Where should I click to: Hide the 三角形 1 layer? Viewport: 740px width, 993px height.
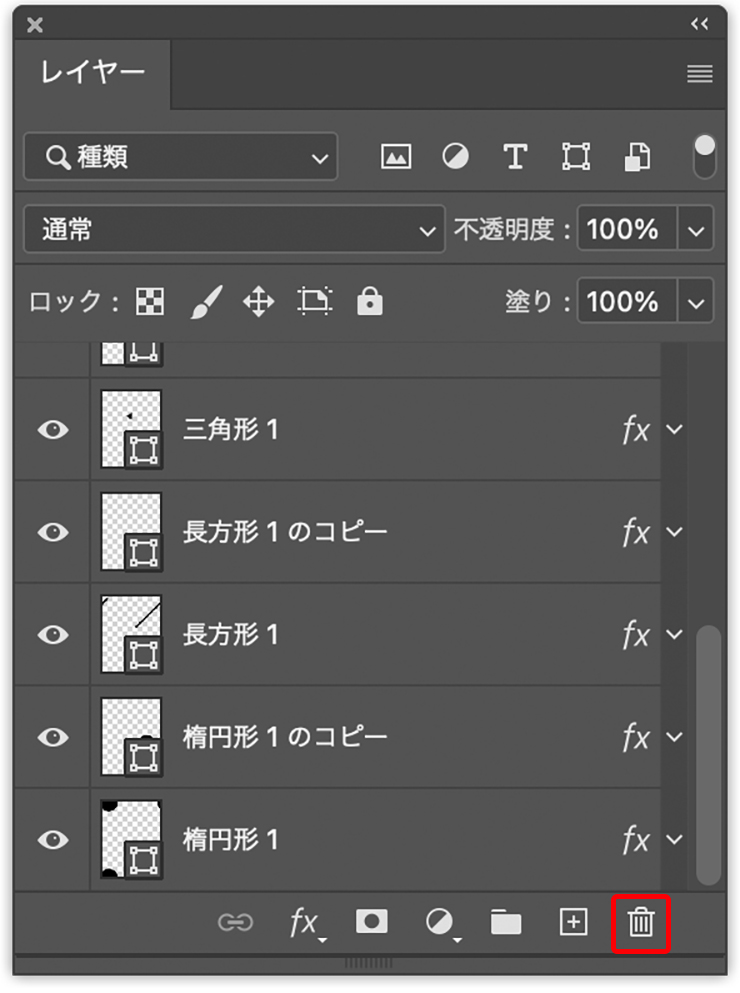(x=53, y=430)
